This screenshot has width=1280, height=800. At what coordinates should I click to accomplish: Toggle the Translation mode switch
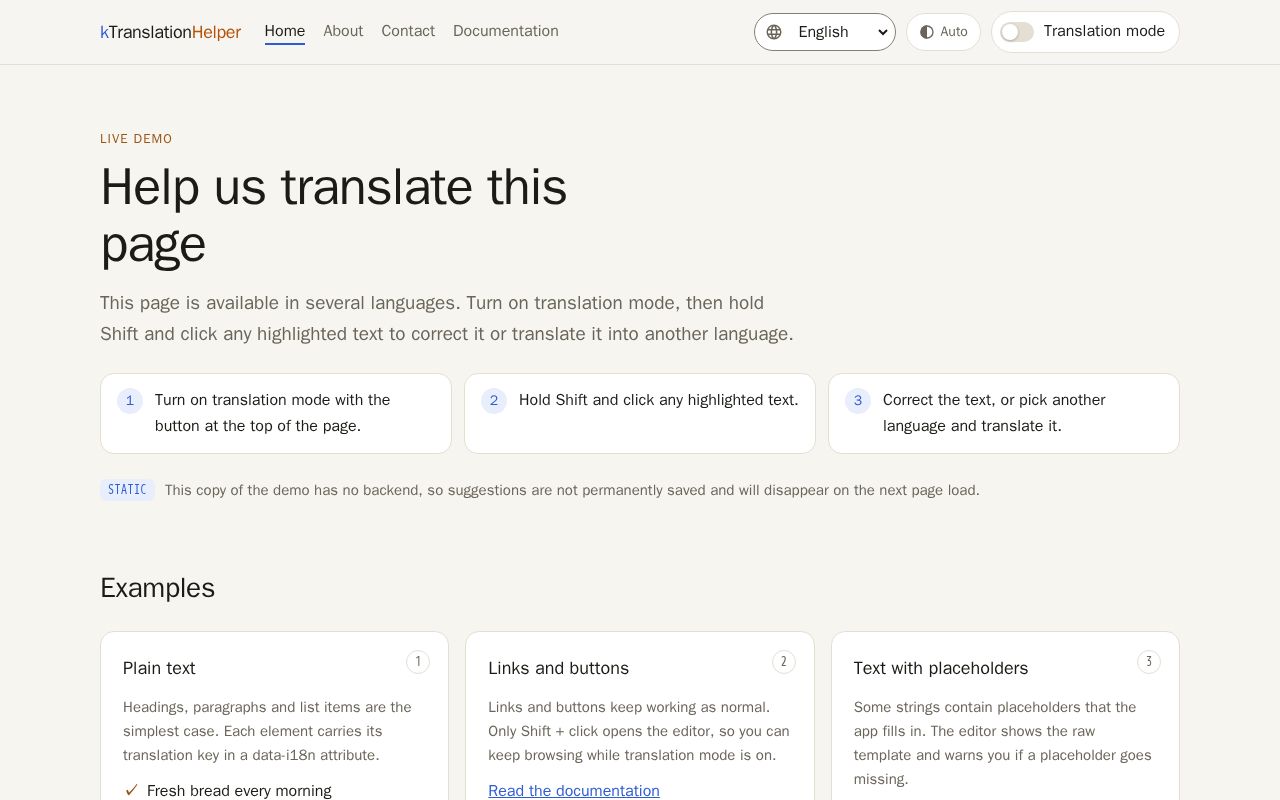(1017, 32)
